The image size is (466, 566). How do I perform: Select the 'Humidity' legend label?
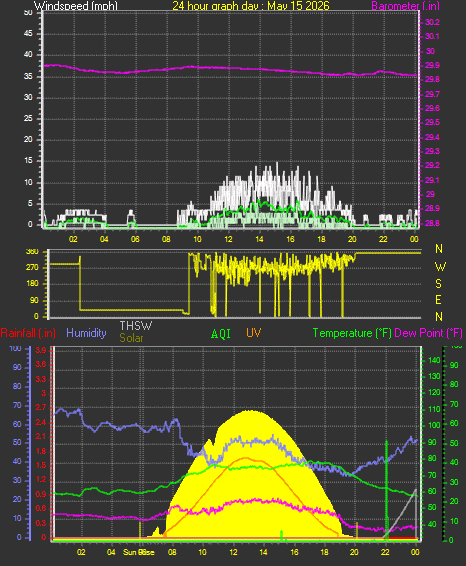[x=86, y=333]
